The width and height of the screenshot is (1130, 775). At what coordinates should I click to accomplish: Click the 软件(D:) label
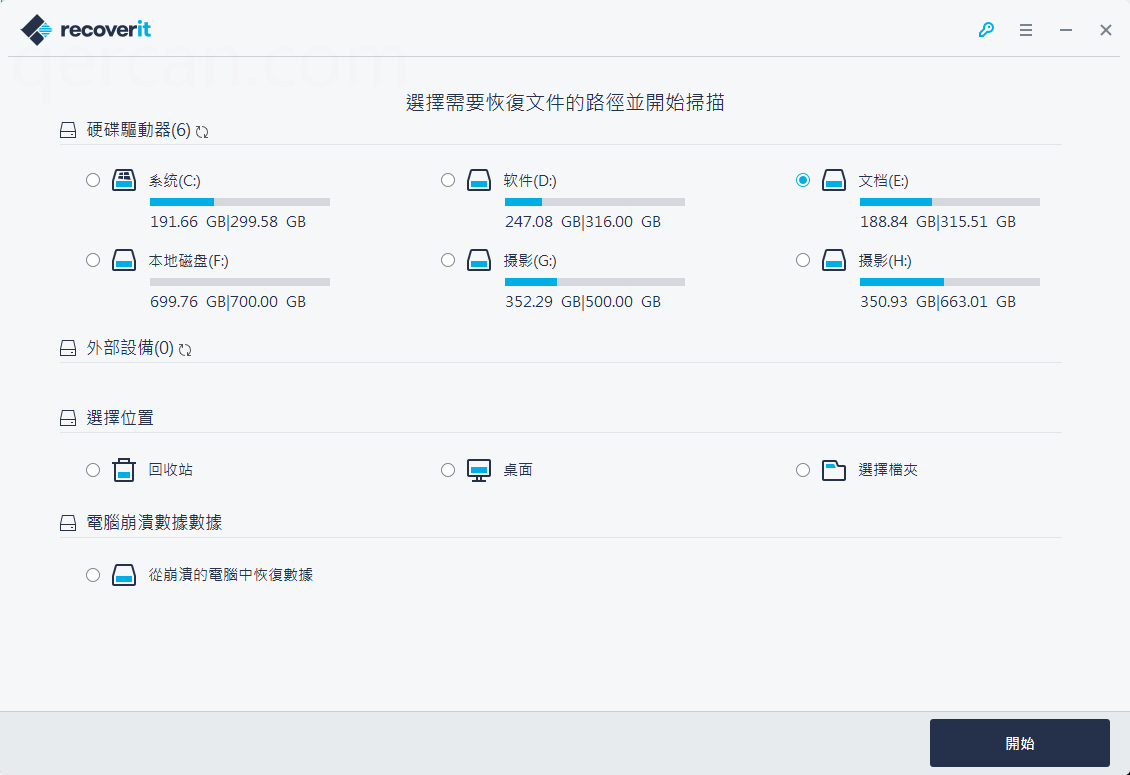(530, 181)
